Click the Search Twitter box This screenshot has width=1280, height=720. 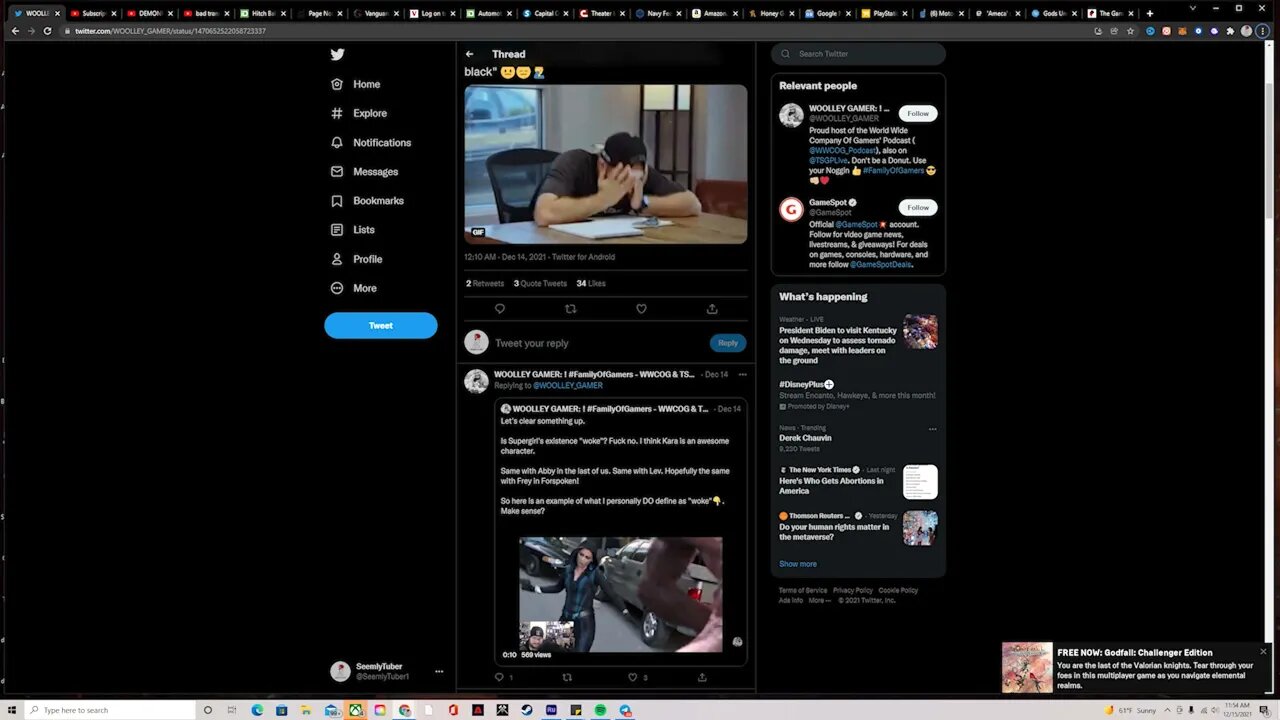pyautogui.click(x=858, y=54)
